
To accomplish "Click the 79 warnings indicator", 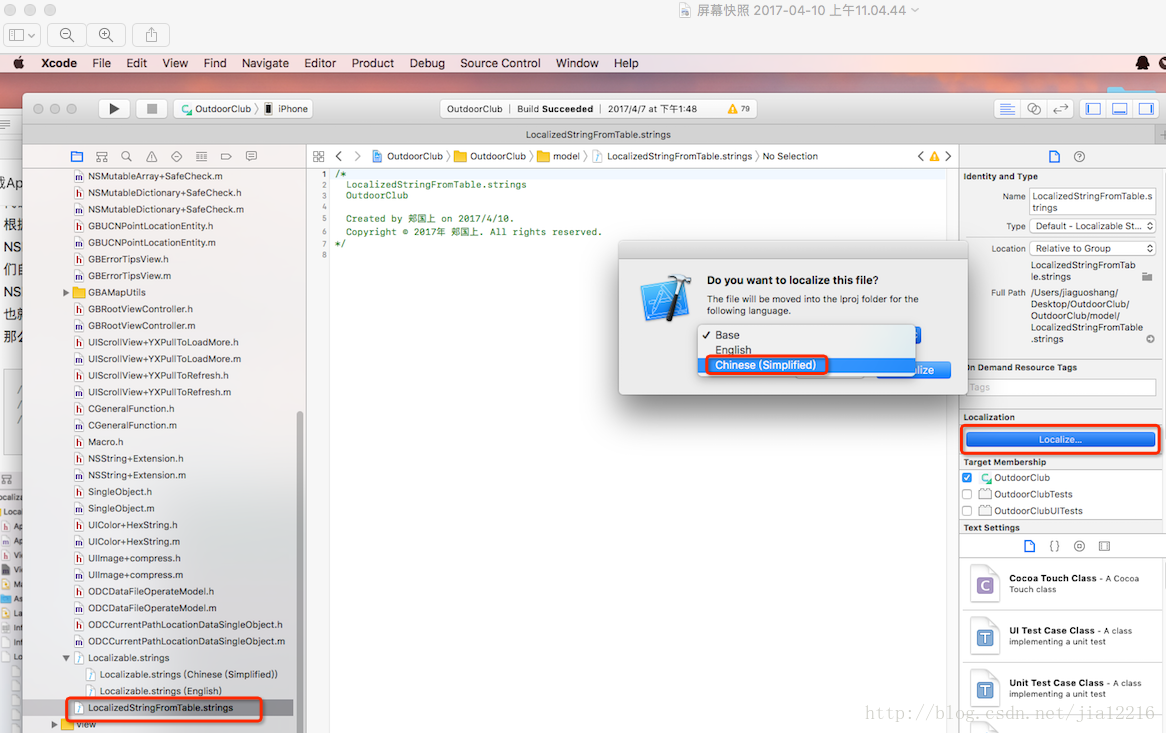I will tap(739, 109).
